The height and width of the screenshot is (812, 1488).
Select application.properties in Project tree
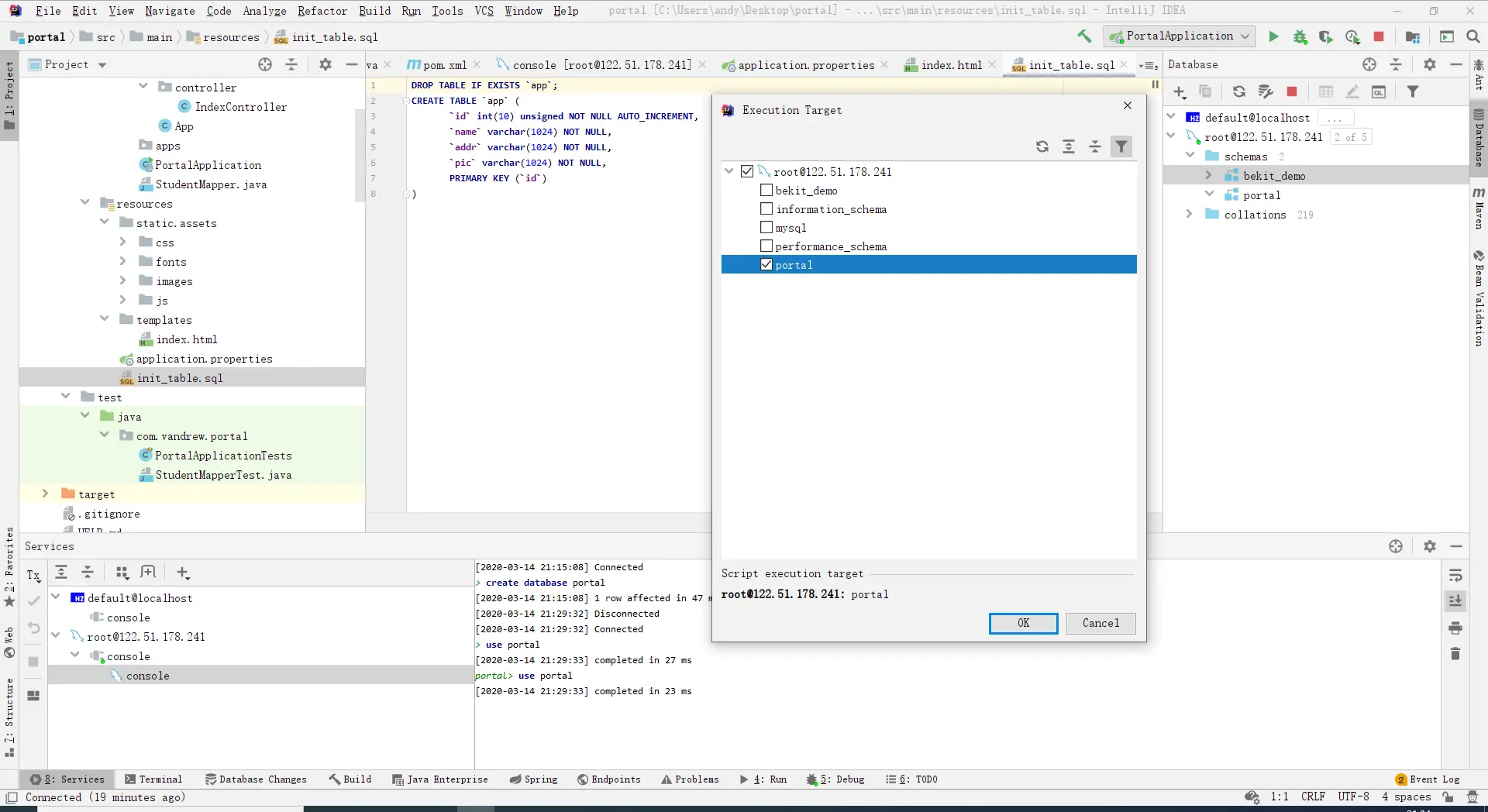pyautogui.click(x=204, y=359)
